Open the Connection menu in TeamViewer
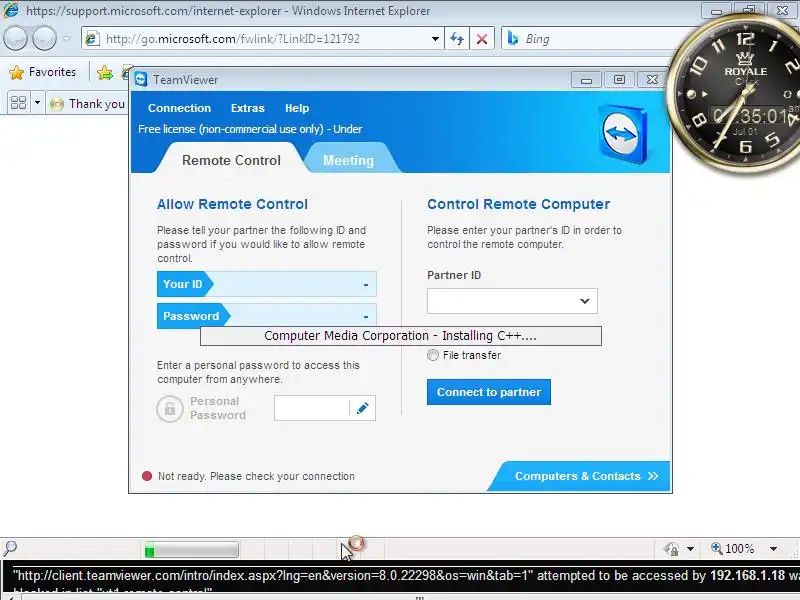 point(179,108)
